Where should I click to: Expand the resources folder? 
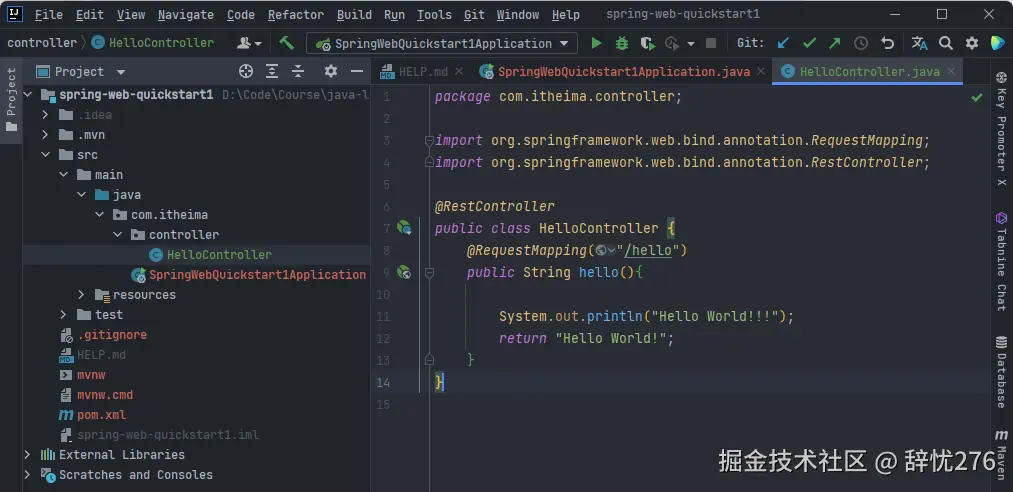(x=81, y=294)
